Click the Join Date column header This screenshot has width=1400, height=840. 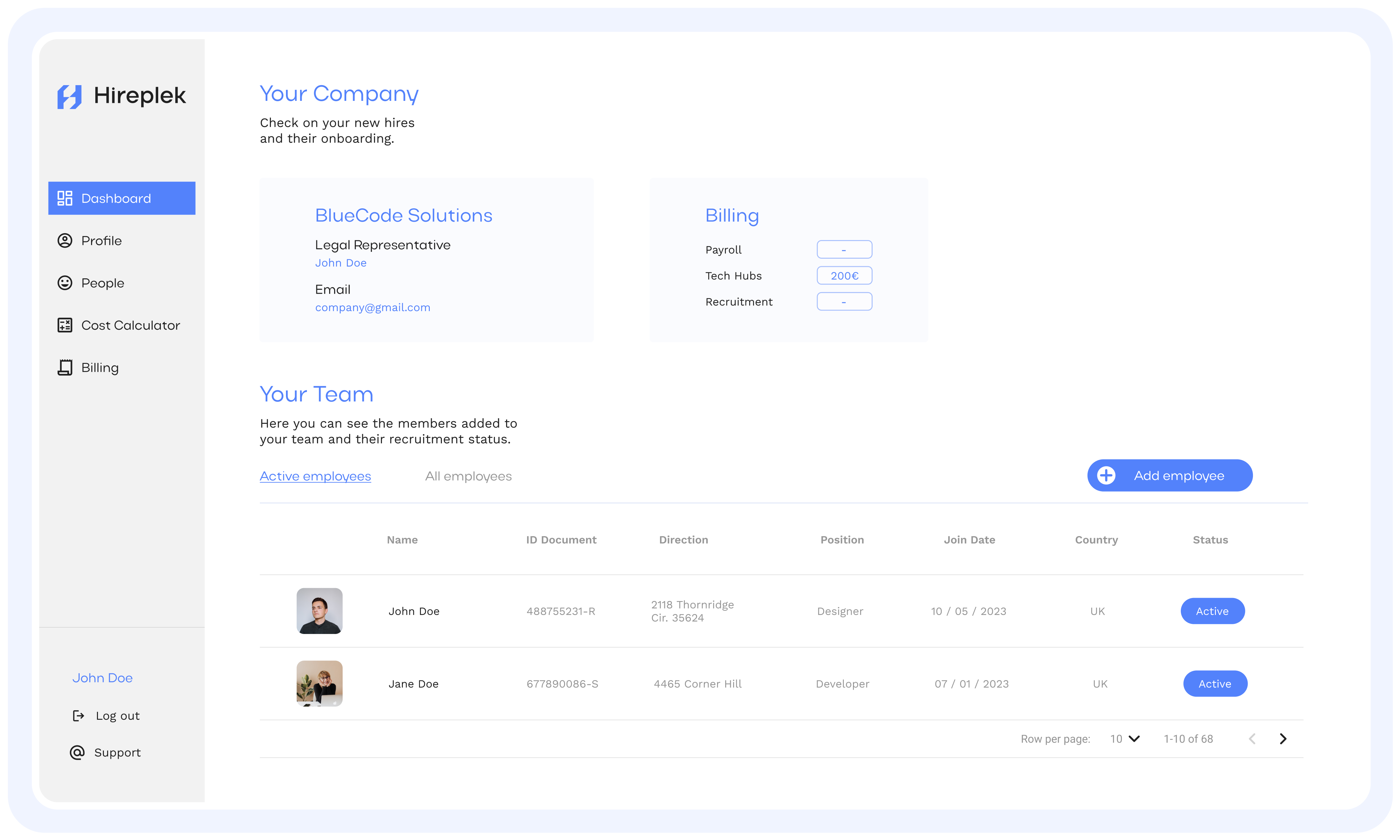pos(969,539)
